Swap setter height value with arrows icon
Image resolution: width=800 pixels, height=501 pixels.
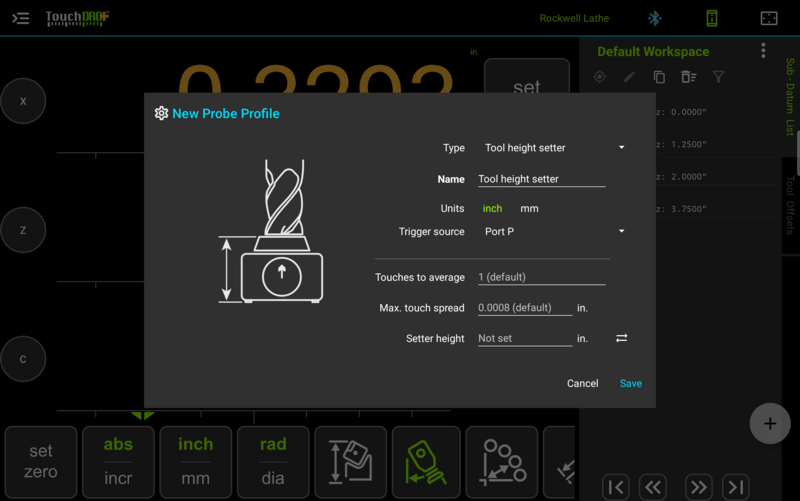[621, 338]
